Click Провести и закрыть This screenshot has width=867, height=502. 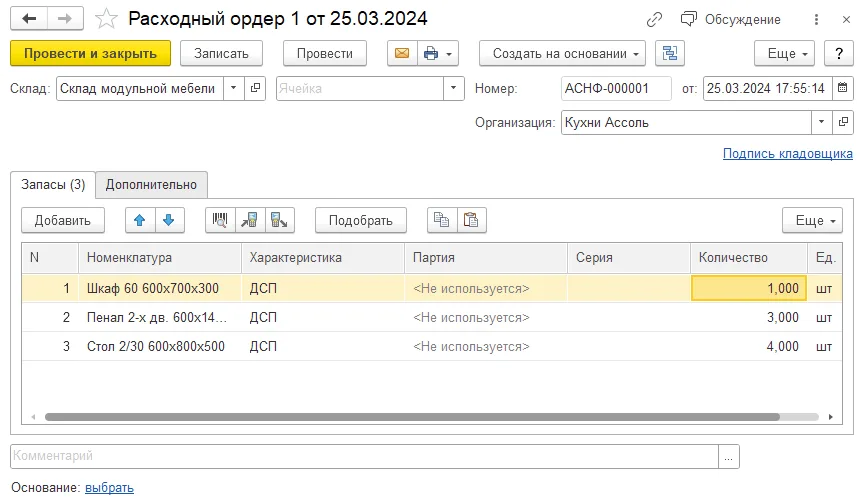[x=90, y=54]
